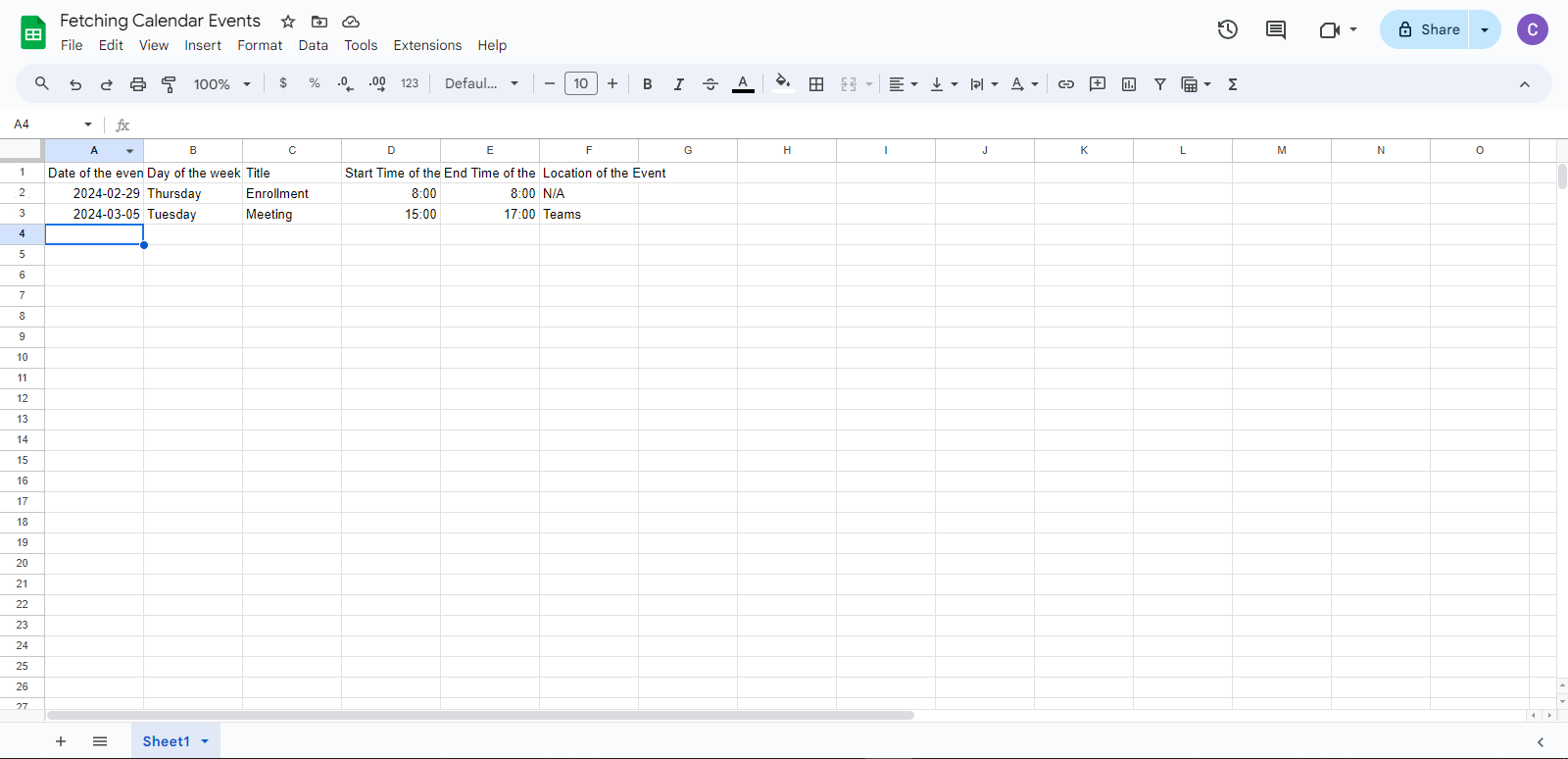Open vertical align dropdown
Screen dimensions: 1568x759
pyautogui.click(x=944, y=84)
